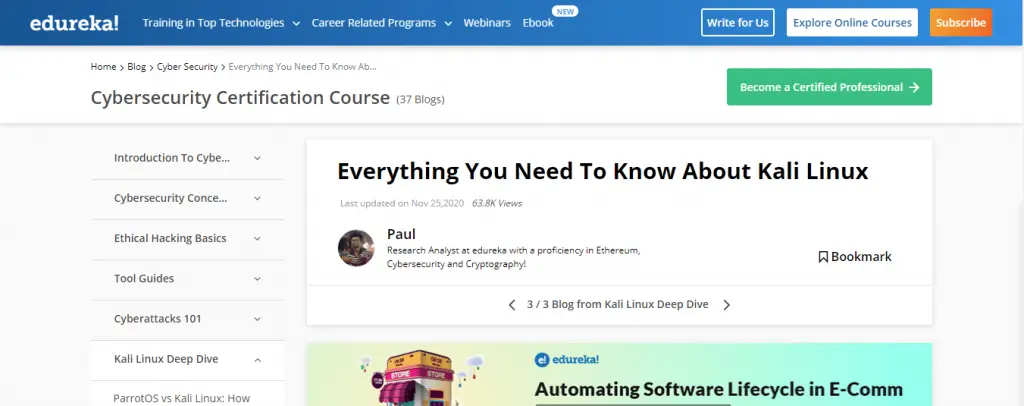Screen dimensions: 1024x406
Task: Click the Write for Us button
Action: pyautogui.click(x=738, y=22)
